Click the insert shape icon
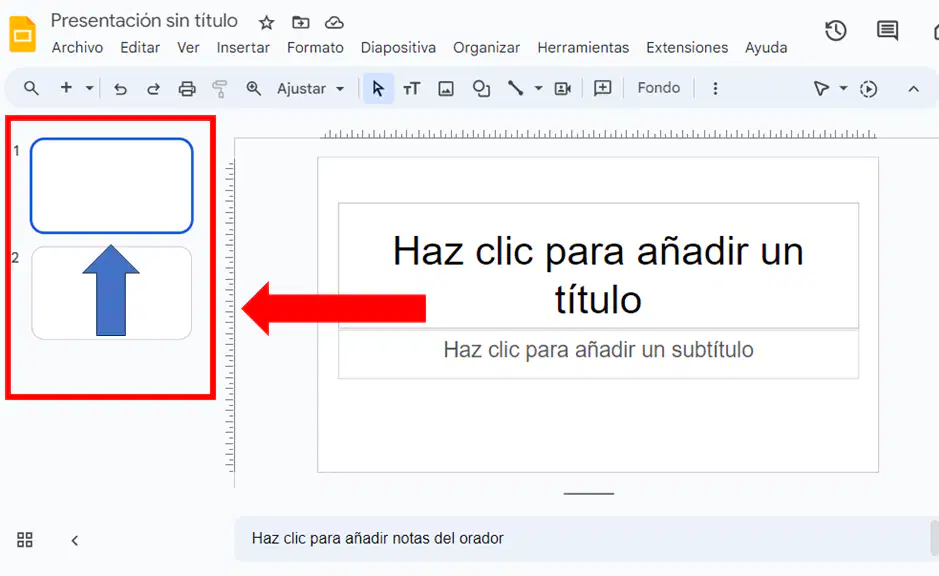Image resolution: width=939 pixels, height=576 pixels. [481, 89]
